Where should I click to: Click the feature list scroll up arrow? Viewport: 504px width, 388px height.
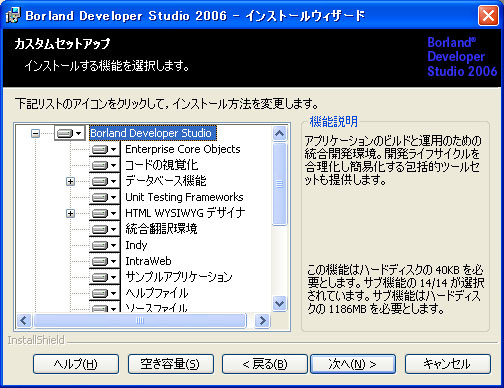(279, 134)
